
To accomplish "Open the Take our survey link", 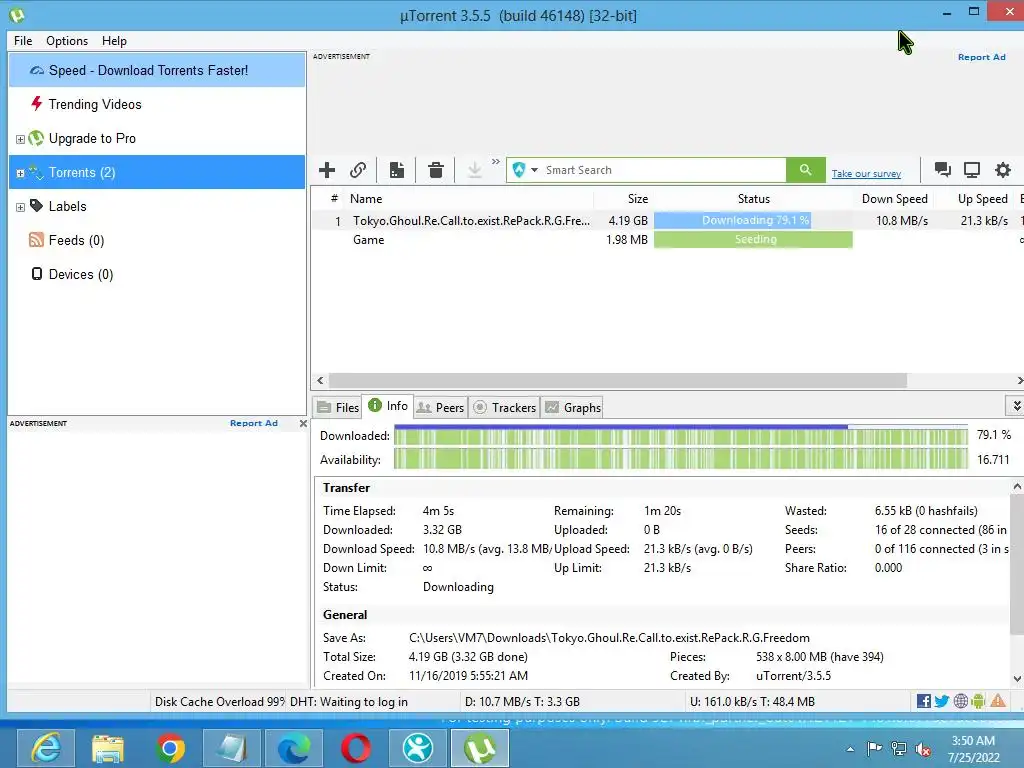I will [x=866, y=174].
